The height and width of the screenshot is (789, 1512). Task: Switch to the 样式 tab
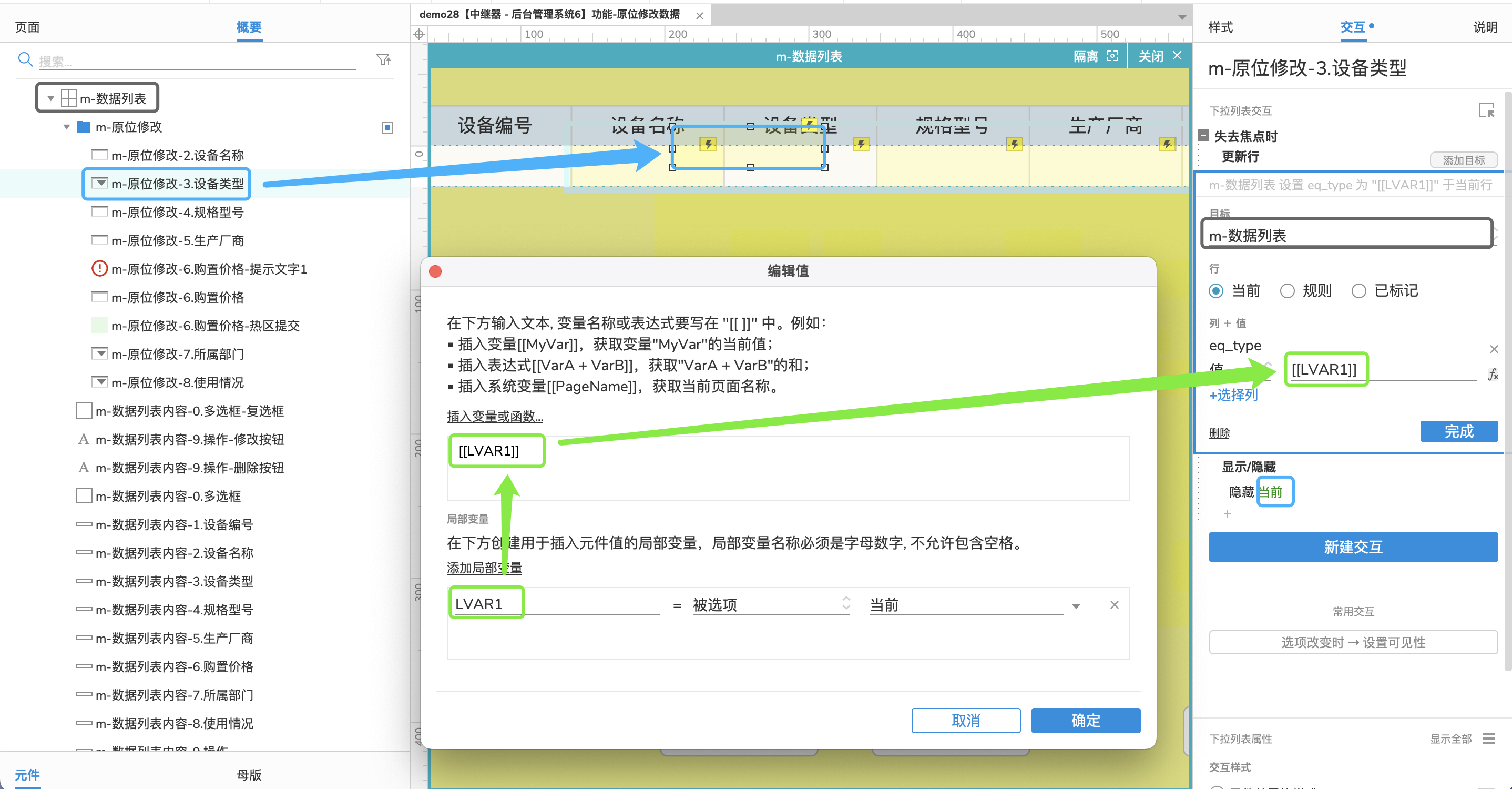click(x=1220, y=27)
